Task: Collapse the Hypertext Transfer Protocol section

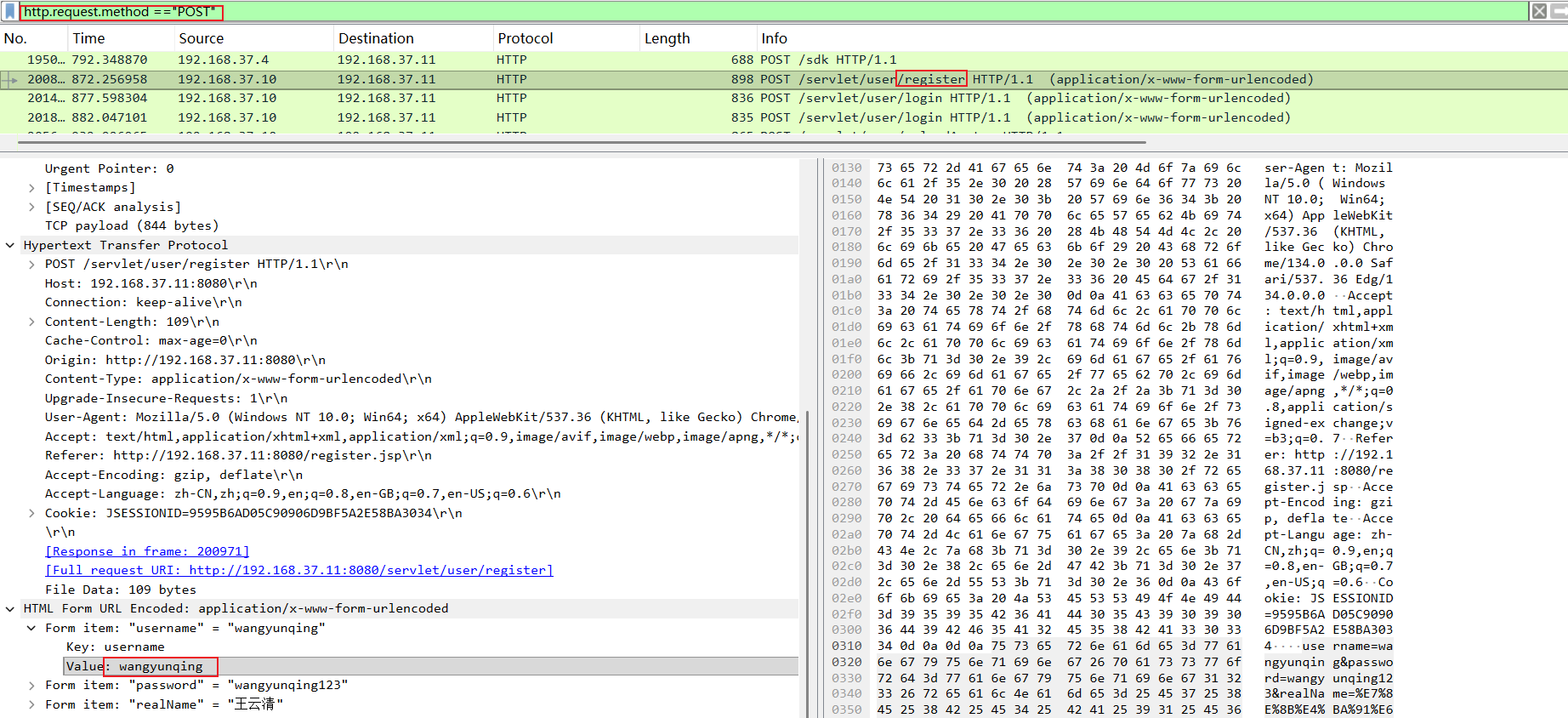Action: point(10,245)
